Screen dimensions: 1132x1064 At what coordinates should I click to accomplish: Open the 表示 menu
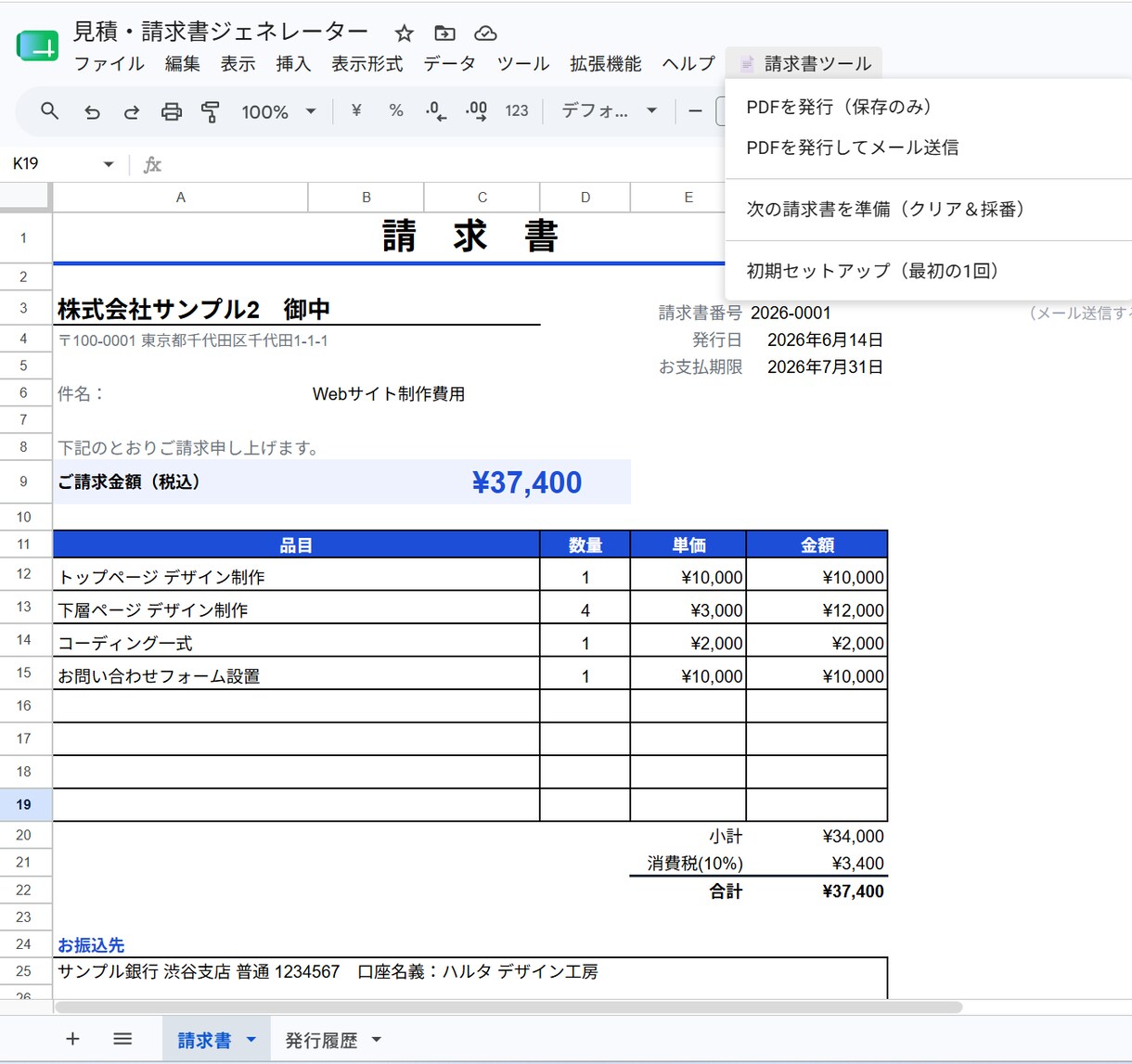pos(238,64)
